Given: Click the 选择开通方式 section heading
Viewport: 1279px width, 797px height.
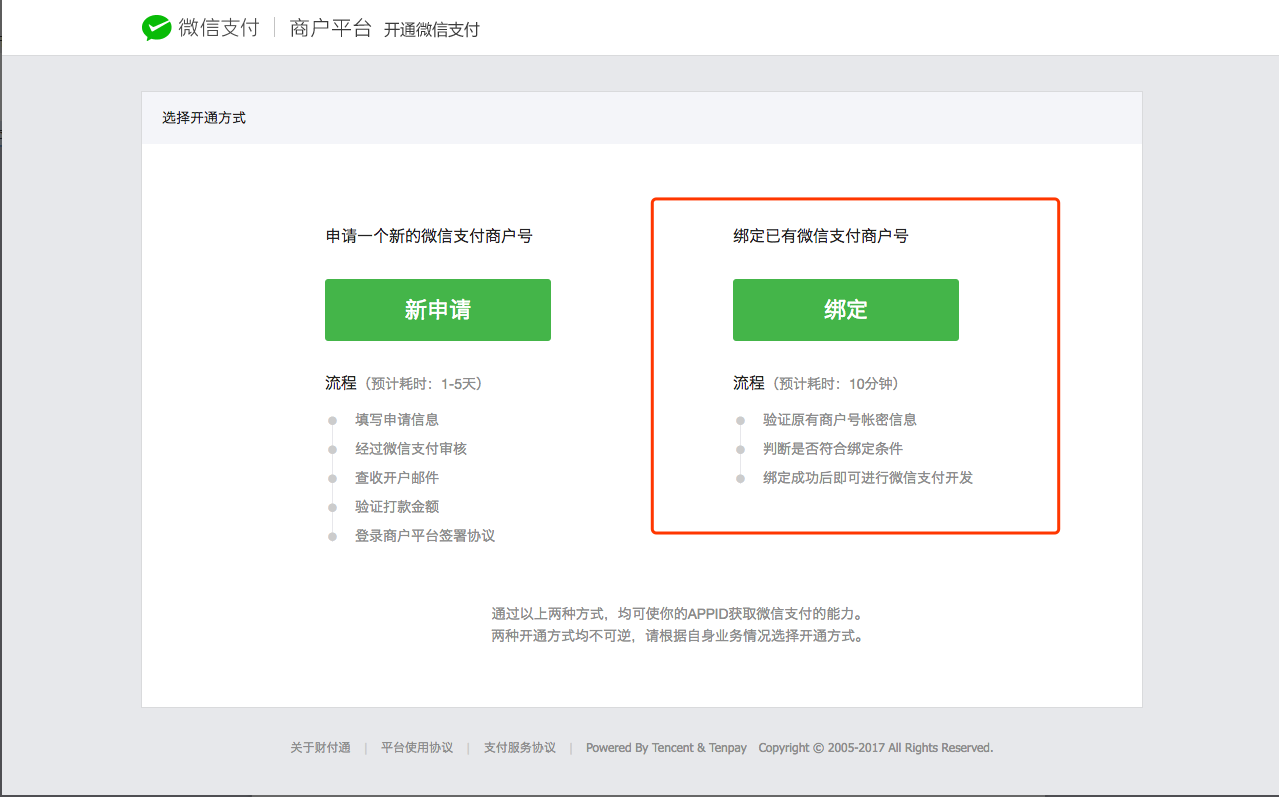Looking at the screenshot, I should [x=204, y=118].
